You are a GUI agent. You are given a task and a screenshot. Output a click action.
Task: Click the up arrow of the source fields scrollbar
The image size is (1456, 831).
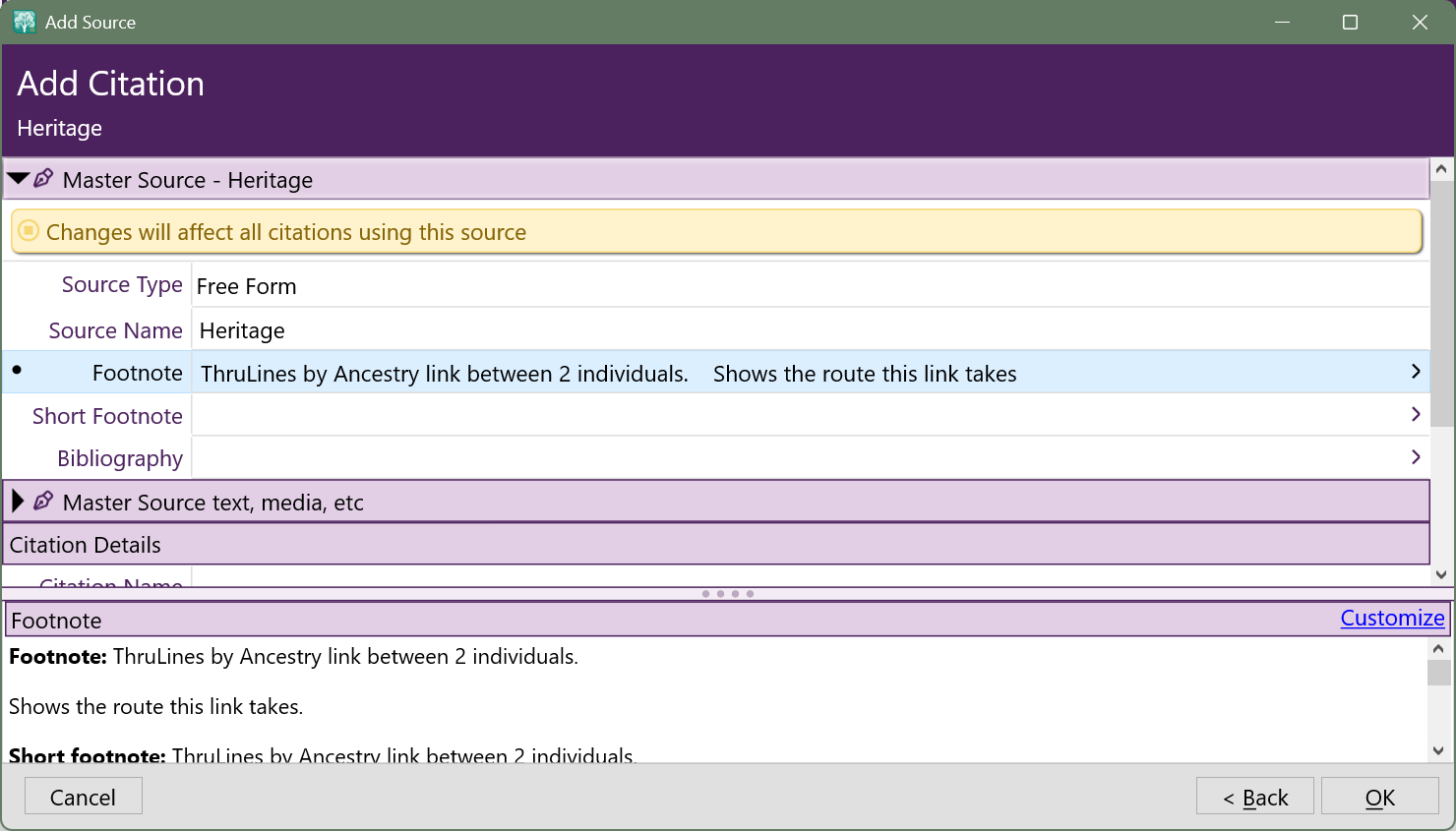coord(1441,169)
